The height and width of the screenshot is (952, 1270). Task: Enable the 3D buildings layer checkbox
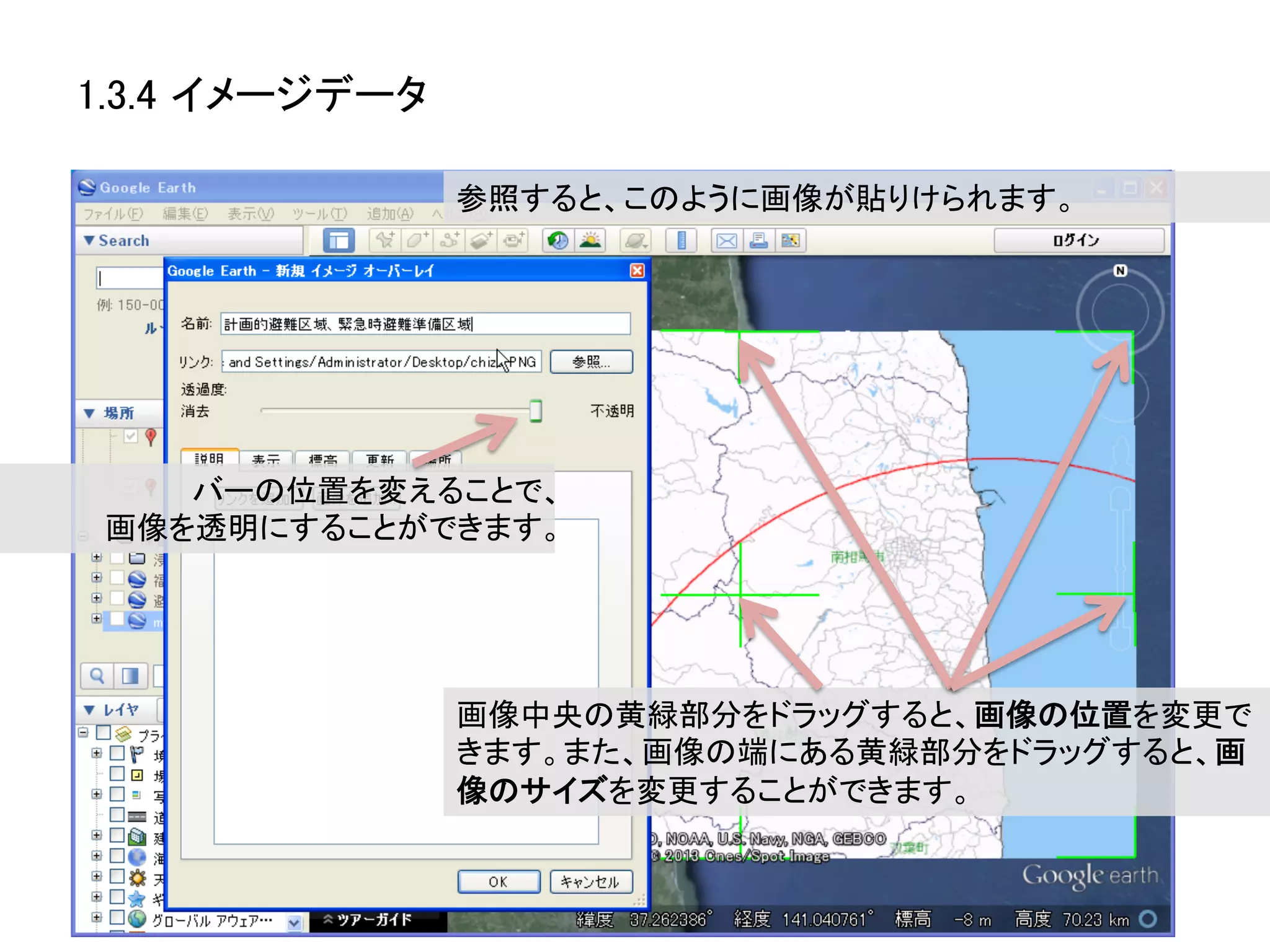pyautogui.click(x=117, y=835)
